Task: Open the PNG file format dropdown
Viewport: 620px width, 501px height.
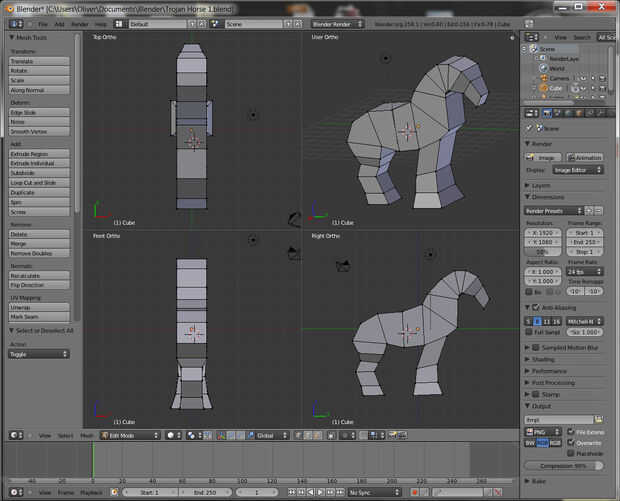Action: click(544, 431)
